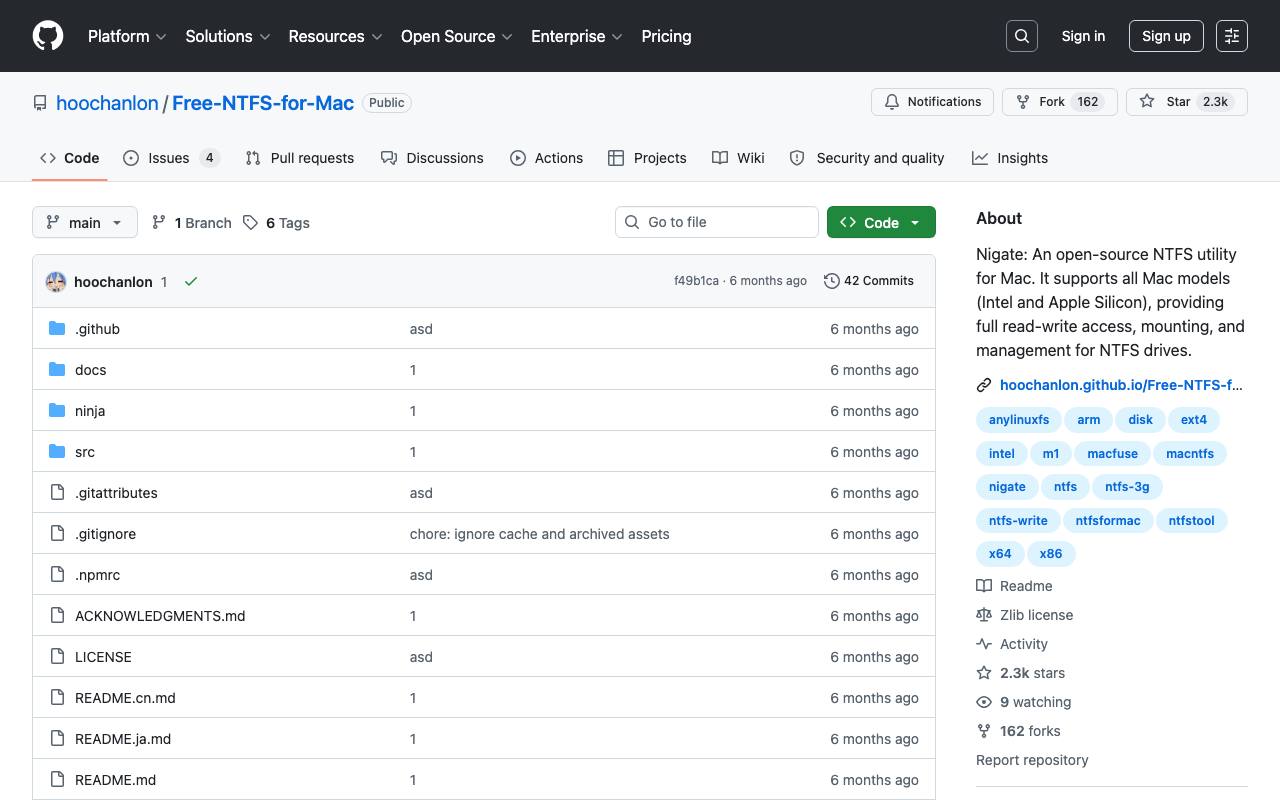Click the LICENSE file icon
The width and height of the screenshot is (1280, 800).
tap(57, 657)
